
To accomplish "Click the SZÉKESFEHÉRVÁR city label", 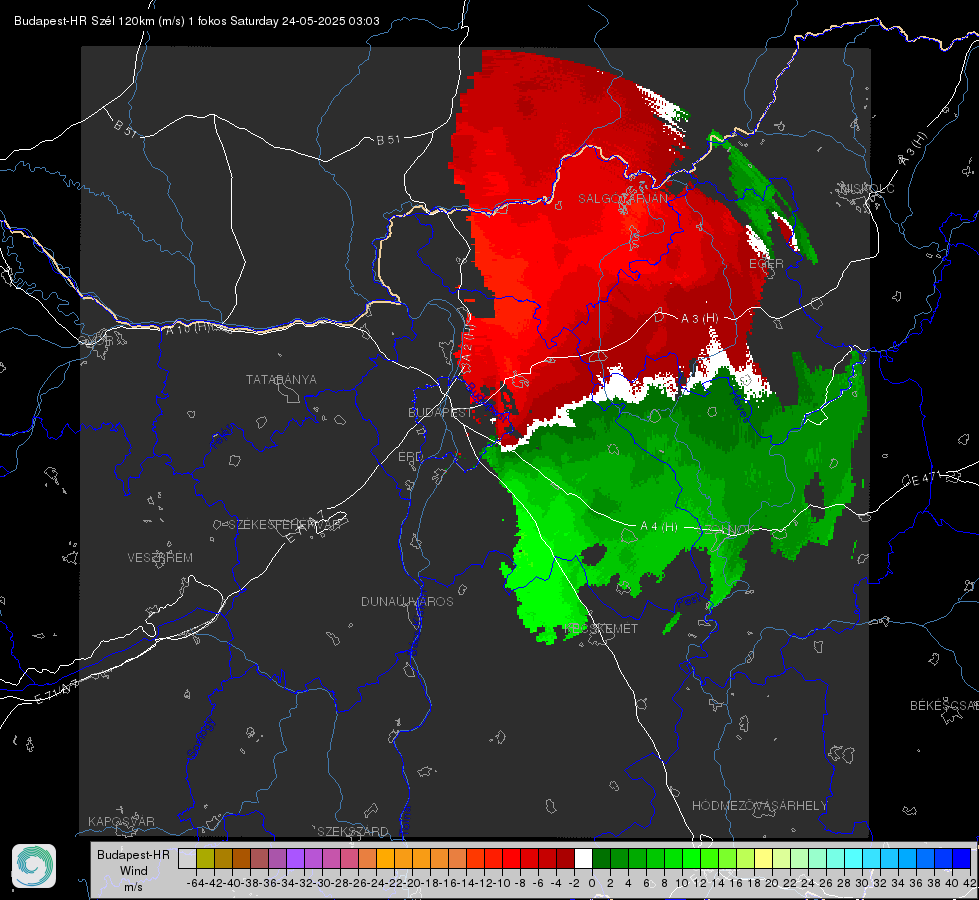I will pyautogui.click(x=283, y=524).
